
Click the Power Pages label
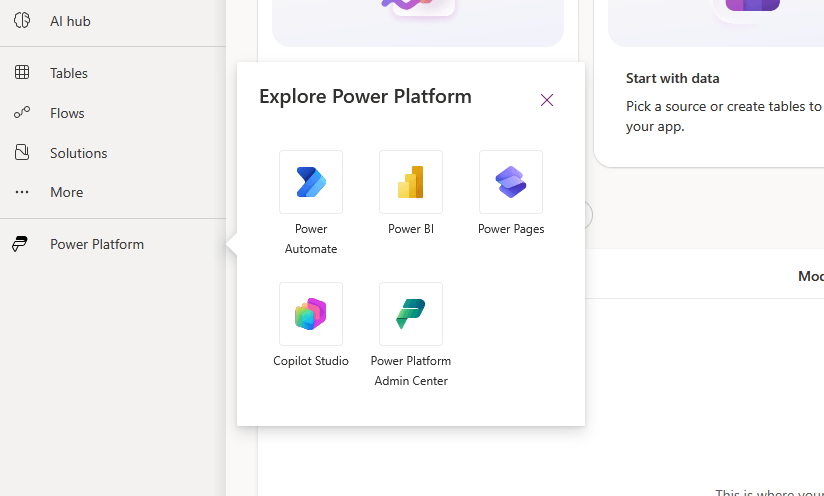click(511, 229)
